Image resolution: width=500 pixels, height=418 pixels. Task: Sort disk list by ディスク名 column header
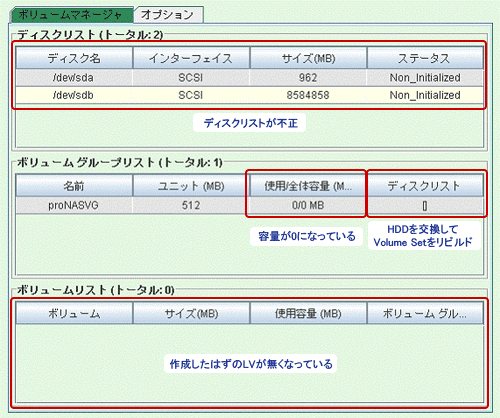(x=74, y=58)
